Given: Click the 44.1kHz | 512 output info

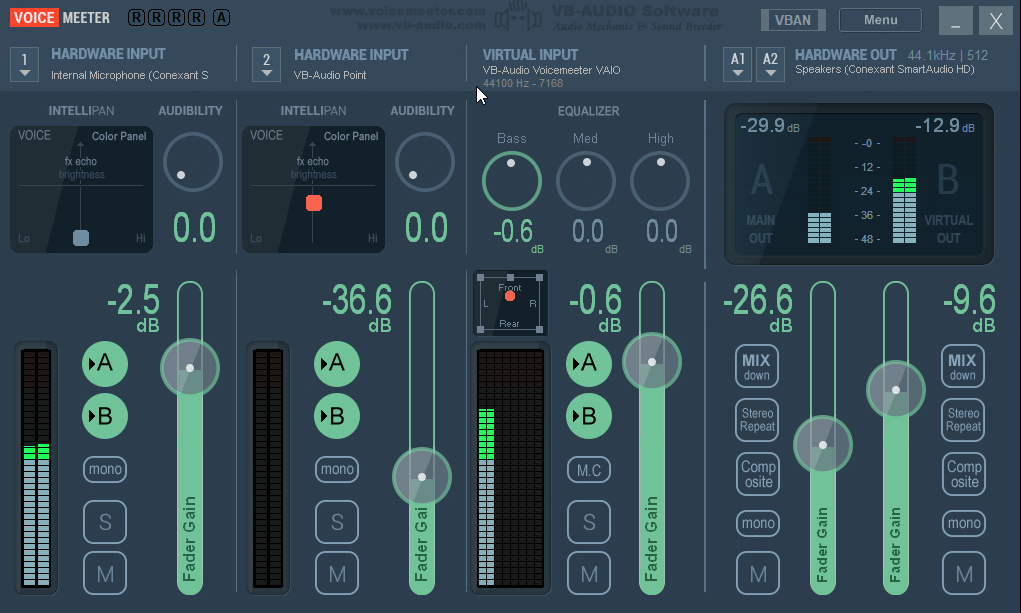Looking at the screenshot, I should pyautogui.click(x=947, y=55).
